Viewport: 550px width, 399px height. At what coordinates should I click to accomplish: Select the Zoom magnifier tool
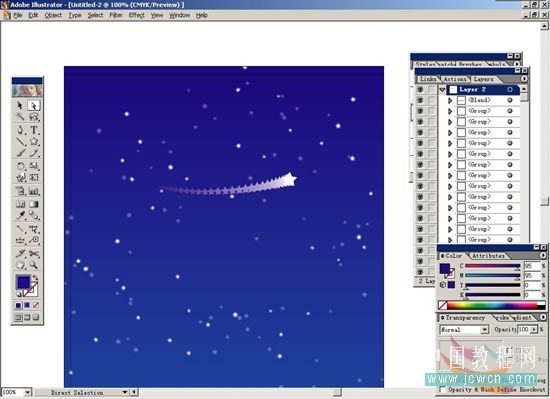[34, 265]
